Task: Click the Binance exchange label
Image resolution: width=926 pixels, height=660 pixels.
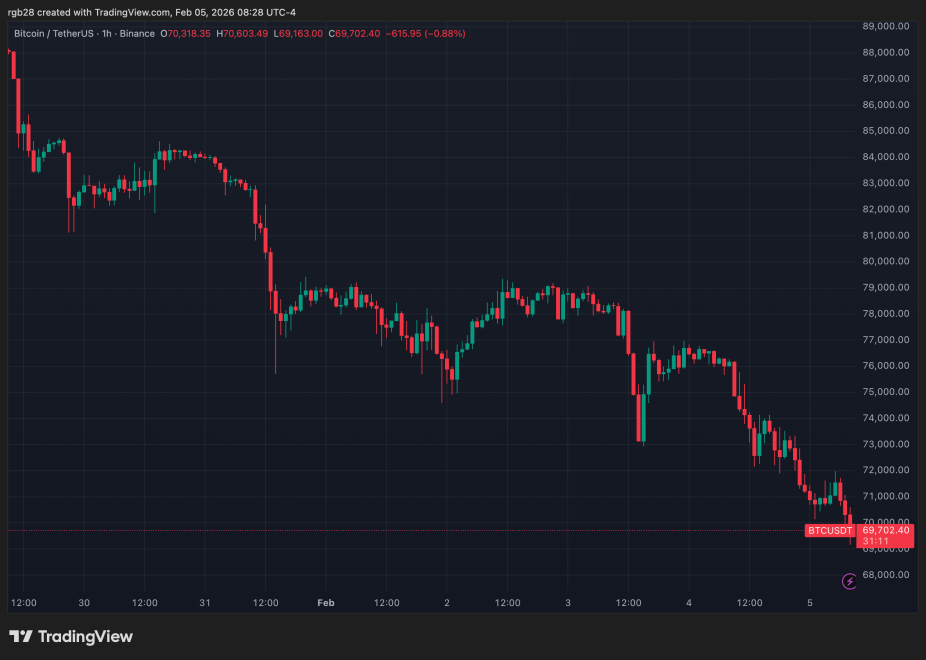Action: coord(138,33)
